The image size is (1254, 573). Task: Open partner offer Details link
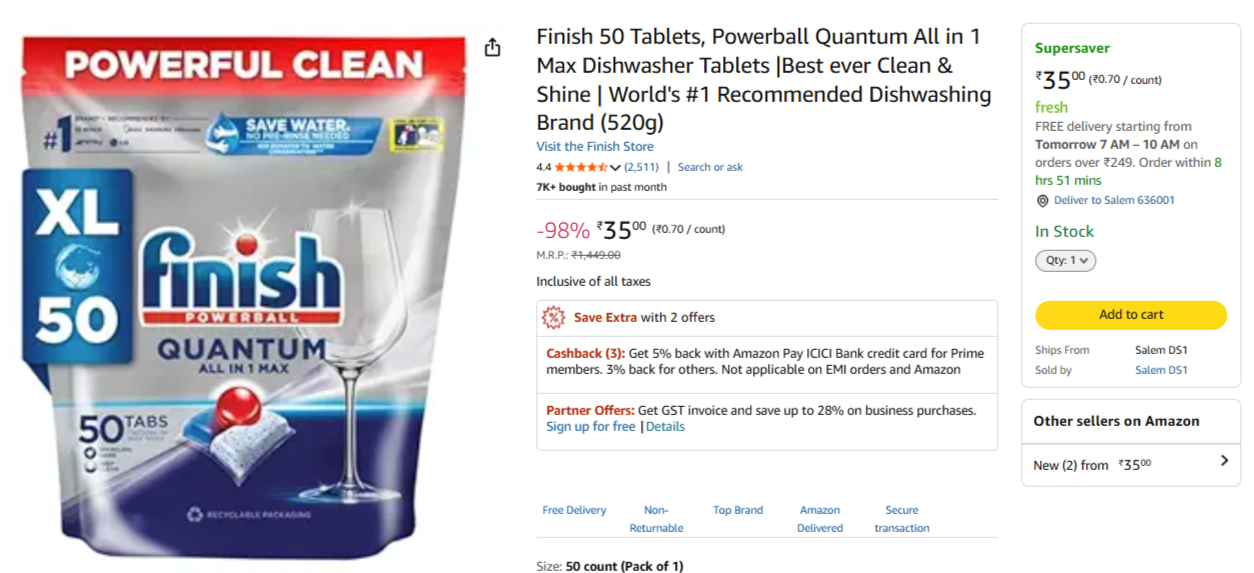tap(665, 426)
